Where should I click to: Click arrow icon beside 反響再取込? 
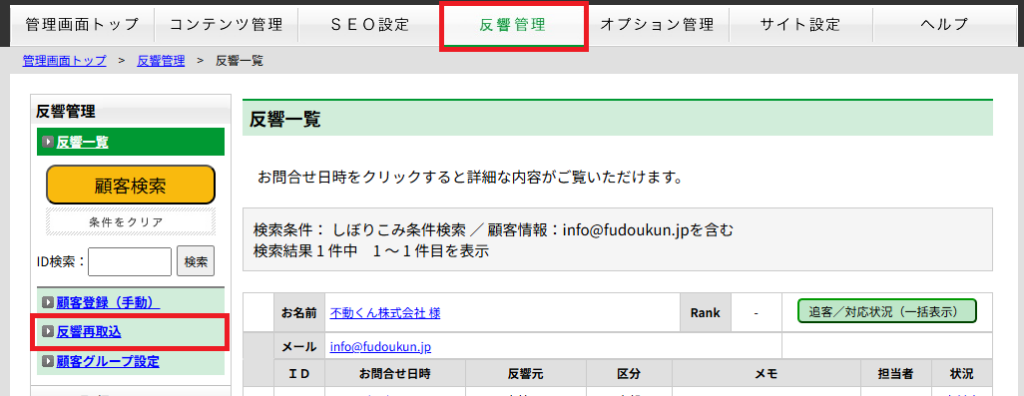[48, 332]
